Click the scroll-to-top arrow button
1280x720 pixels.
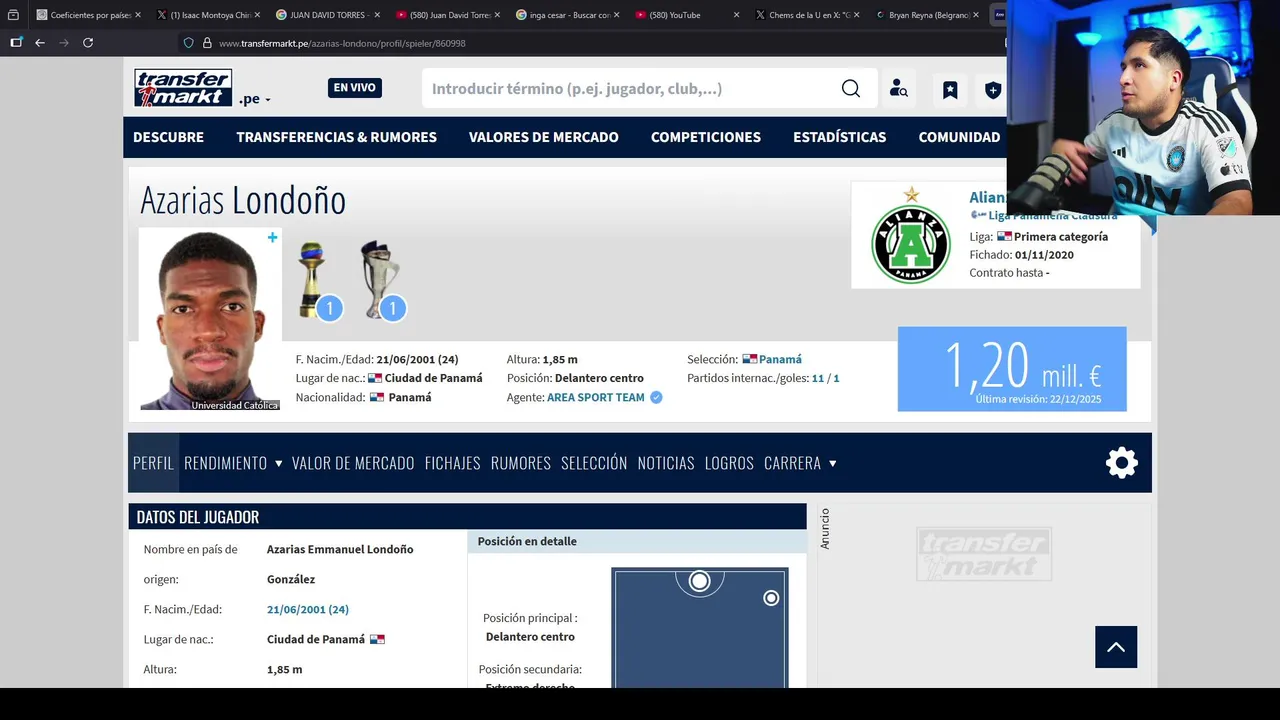point(1116,647)
